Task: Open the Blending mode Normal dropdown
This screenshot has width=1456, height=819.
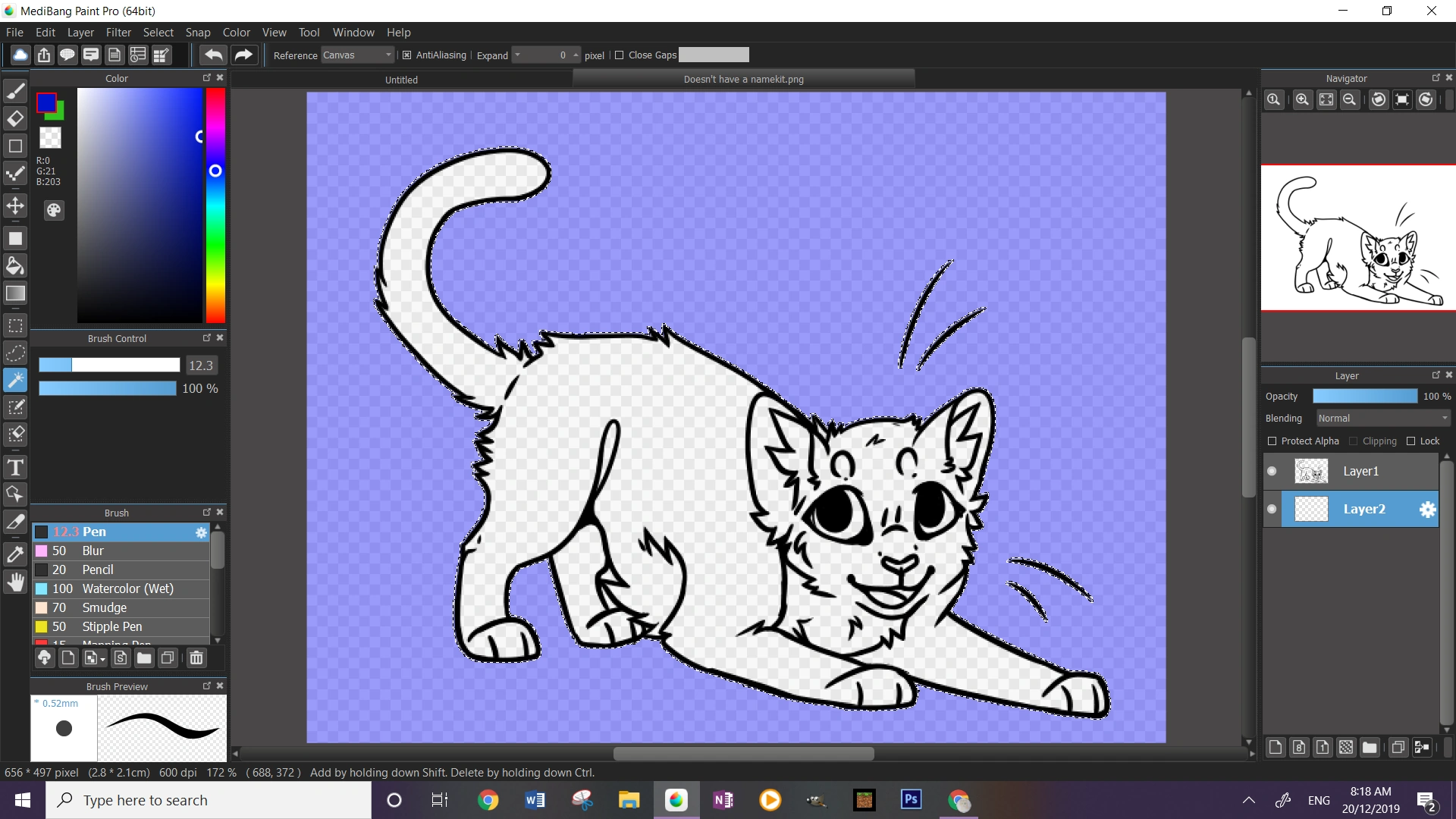Action: point(1382,419)
